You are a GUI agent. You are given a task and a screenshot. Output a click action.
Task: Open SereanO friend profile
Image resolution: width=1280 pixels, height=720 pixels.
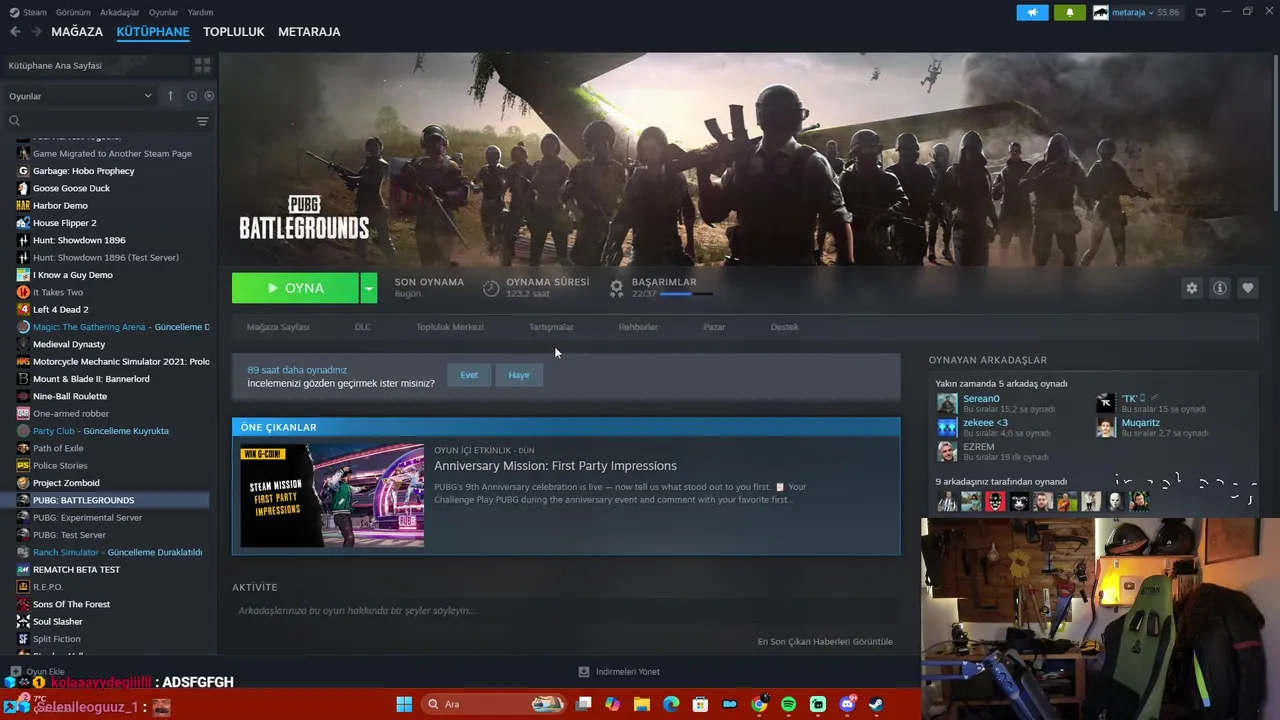point(981,398)
